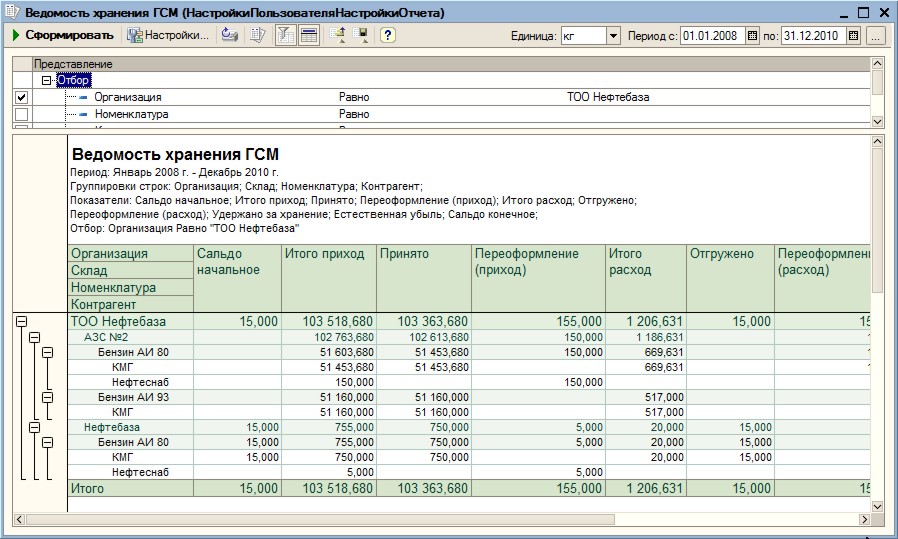Collapse the Бензин АИ 93 group
The width and height of the screenshot is (898, 539).
tap(48, 397)
